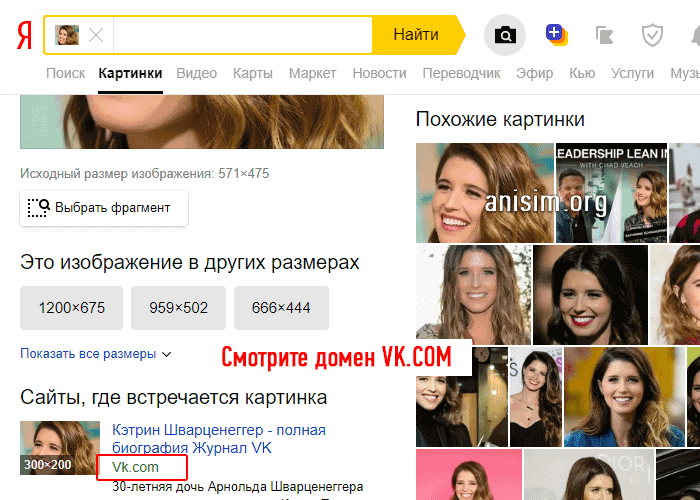Switch to the Поиск tab
This screenshot has height=500, width=700.
coord(66,73)
